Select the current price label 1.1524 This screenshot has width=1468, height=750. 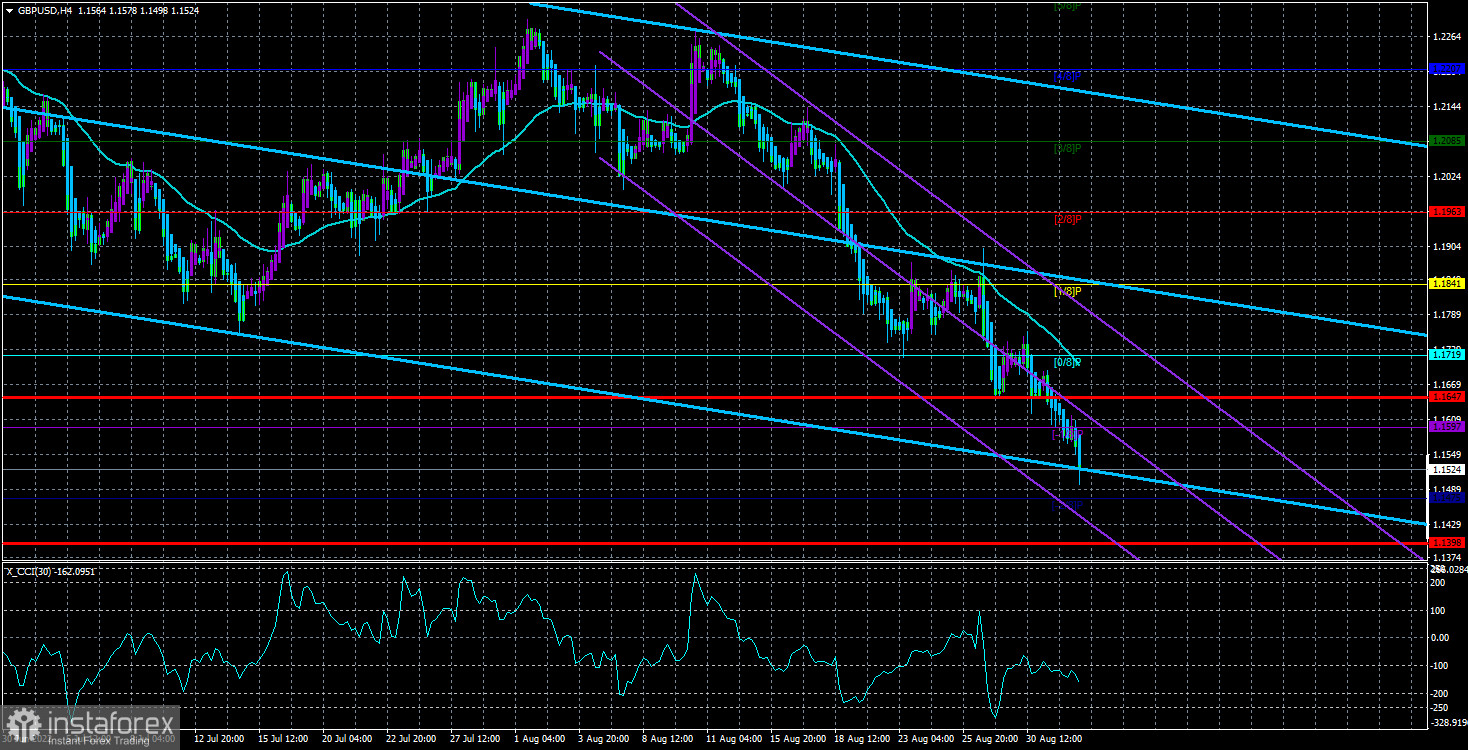(1448, 469)
